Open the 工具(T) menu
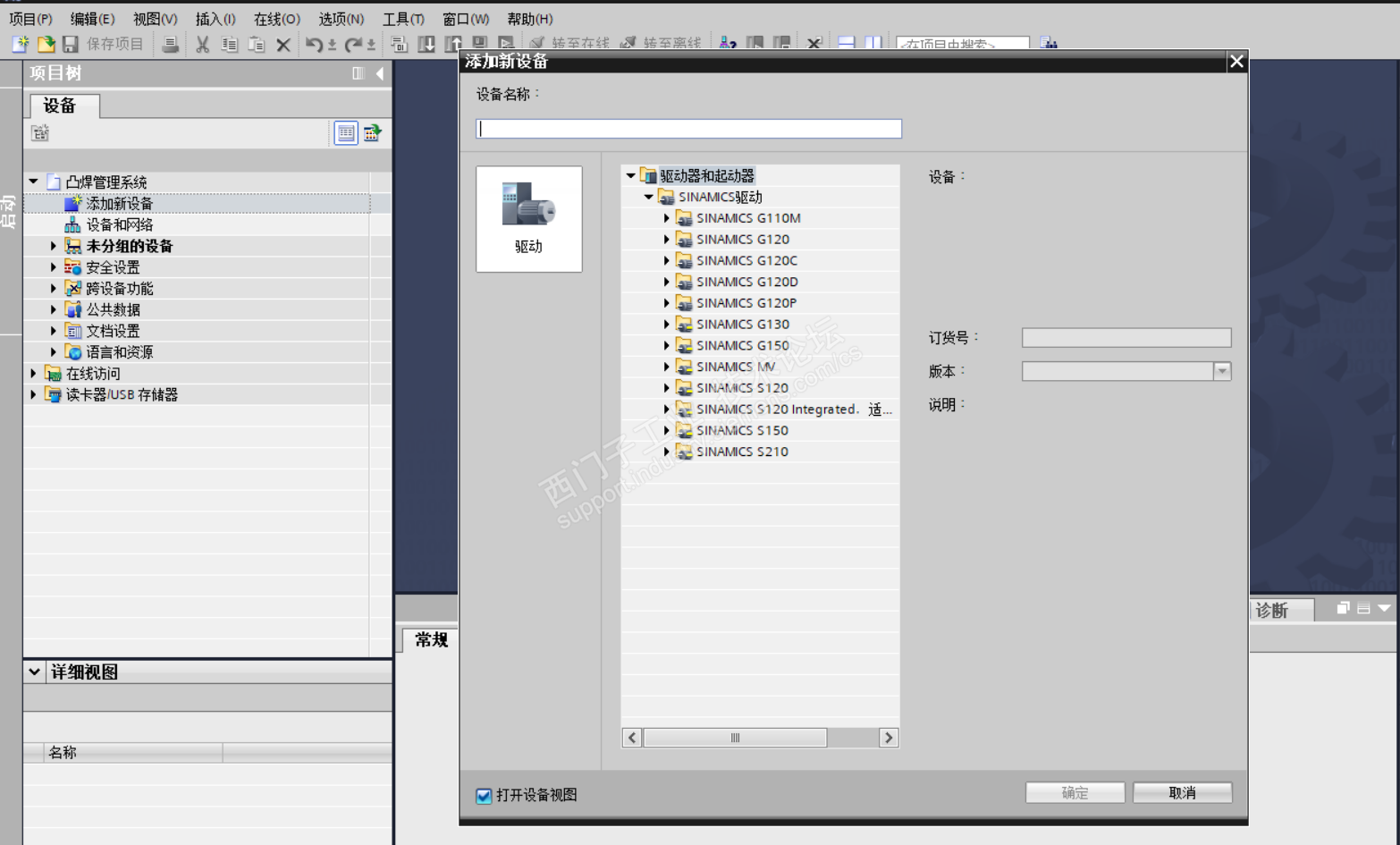The image size is (1400, 845). pyautogui.click(x=403, y=19)
